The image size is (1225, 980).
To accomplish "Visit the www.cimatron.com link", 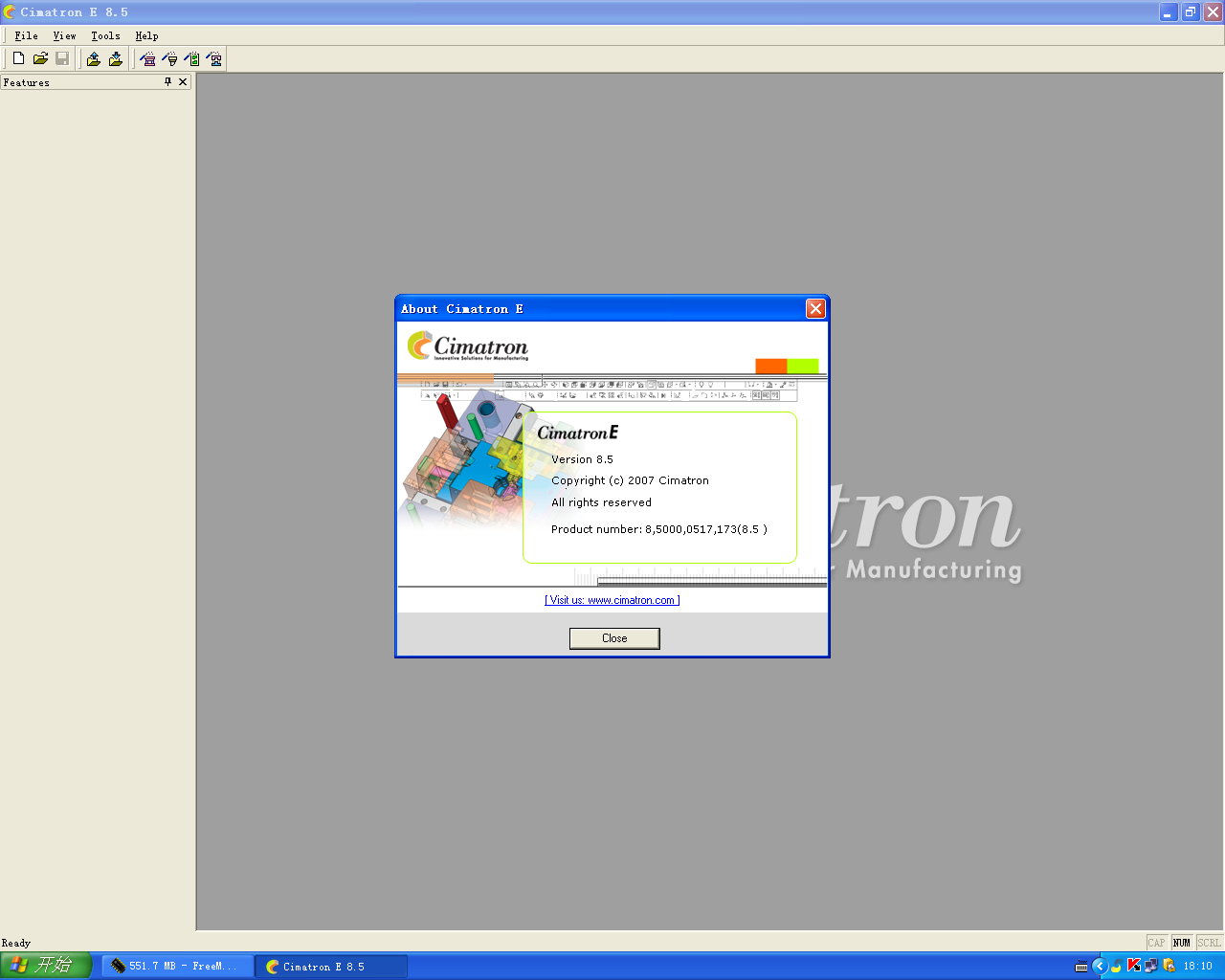I will (612, 600).
